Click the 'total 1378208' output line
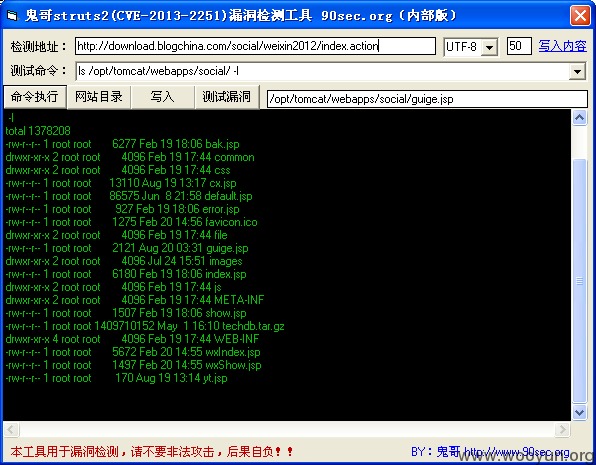Screen dimensions: 596x465 [x=38, y=131]
